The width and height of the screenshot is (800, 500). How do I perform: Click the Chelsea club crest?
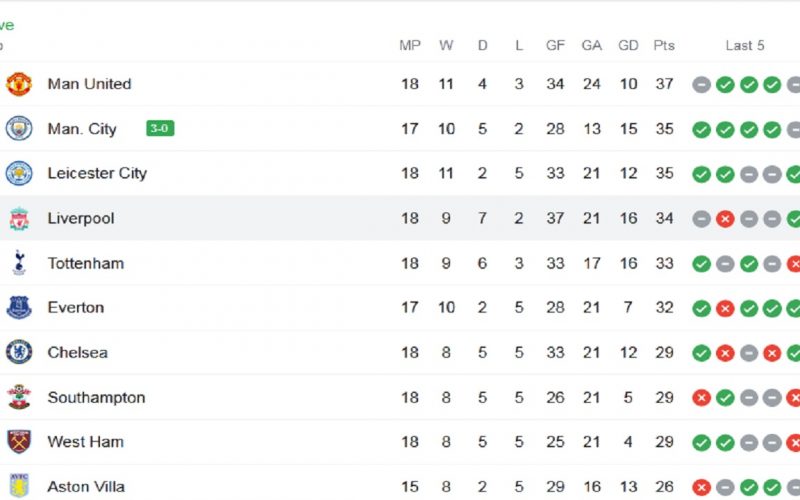click(19, 353)
